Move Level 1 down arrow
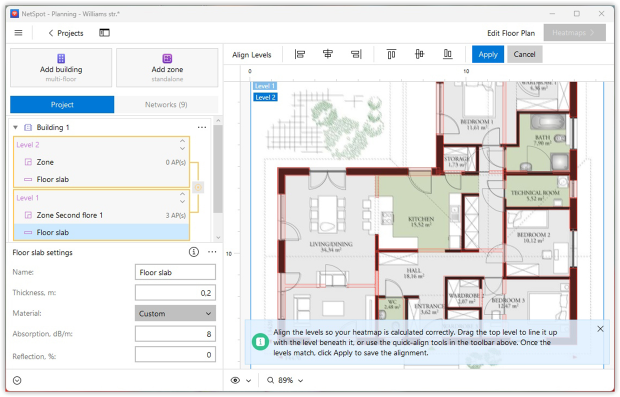The height and width of the screenshot is (397, 620). tap(182, 202)
